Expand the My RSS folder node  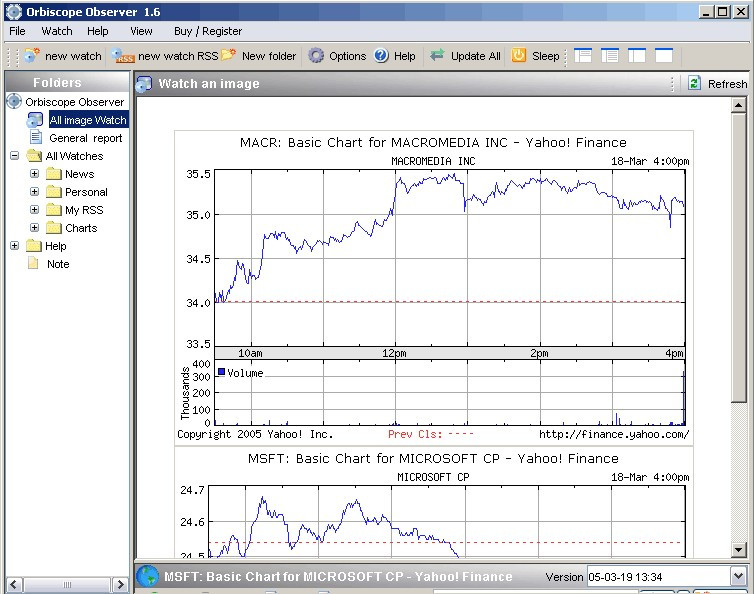pyautogui.click(x=34, y=210)
